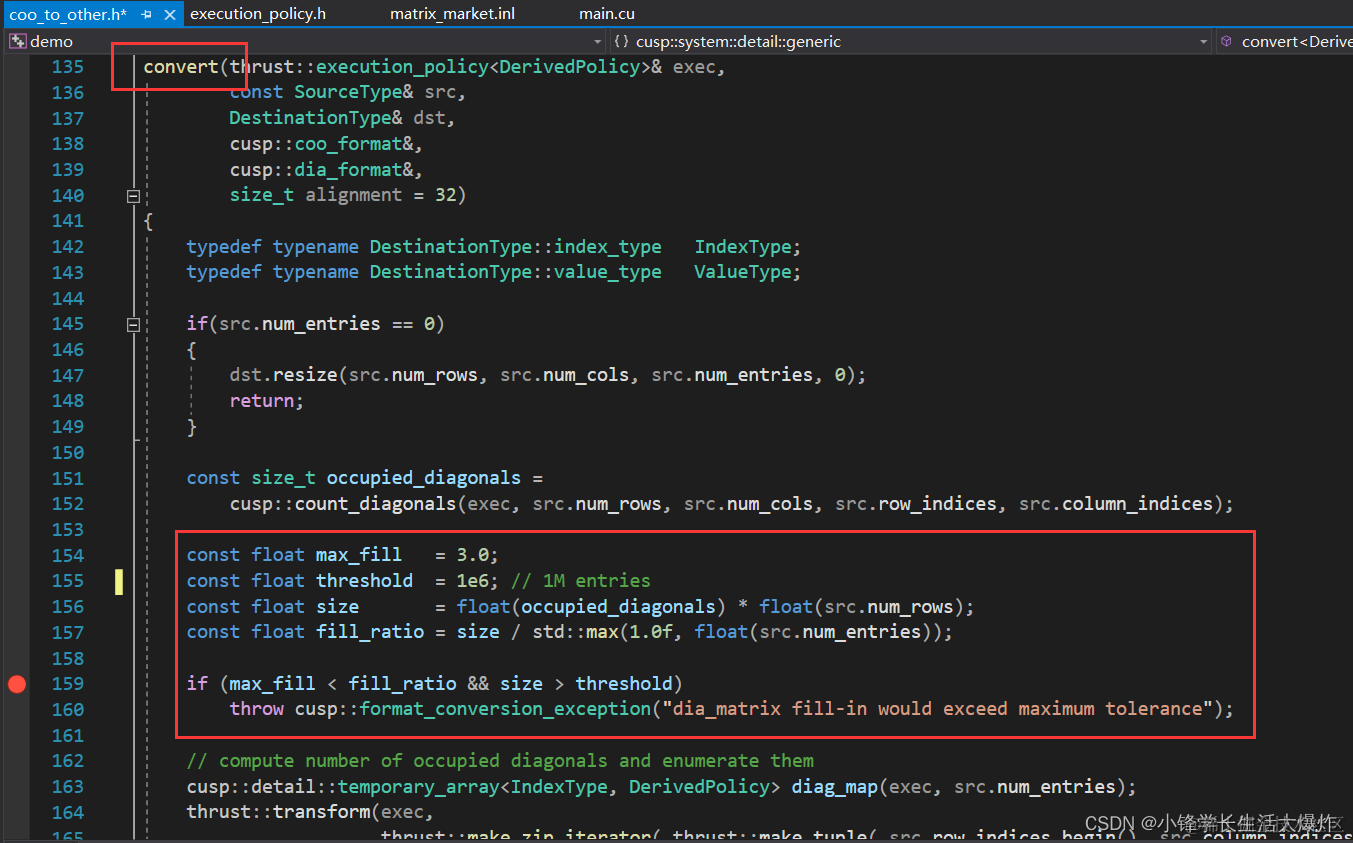Click the 3.0 value on line 154

pyautogui.click(x=473, y=555)
